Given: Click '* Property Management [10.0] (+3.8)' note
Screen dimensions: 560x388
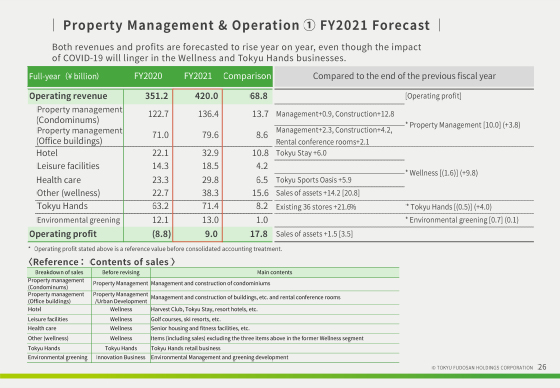Looking at the screenshot, I should click(463, 125).
